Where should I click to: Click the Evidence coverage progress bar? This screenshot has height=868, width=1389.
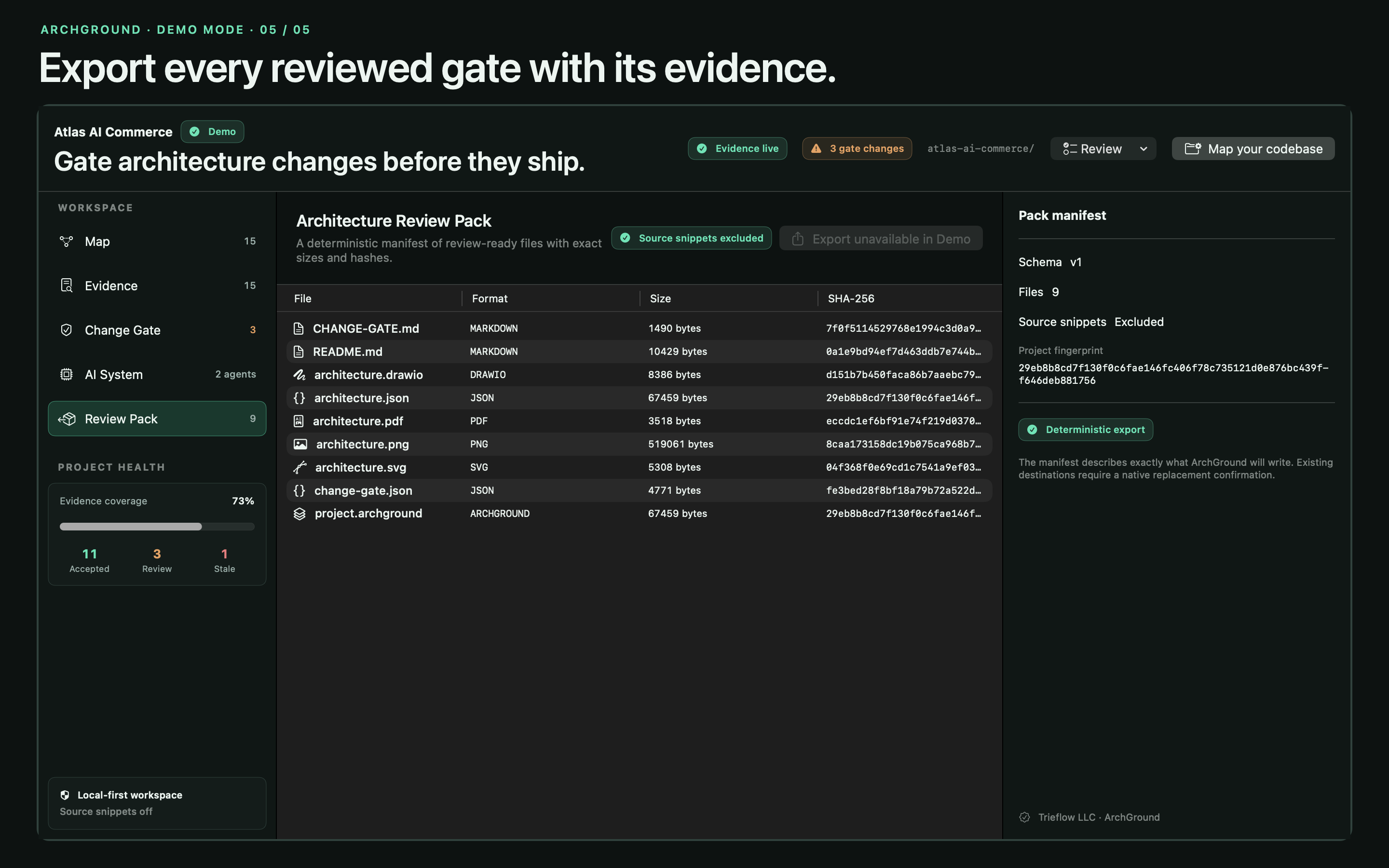(x=157, y=527)
